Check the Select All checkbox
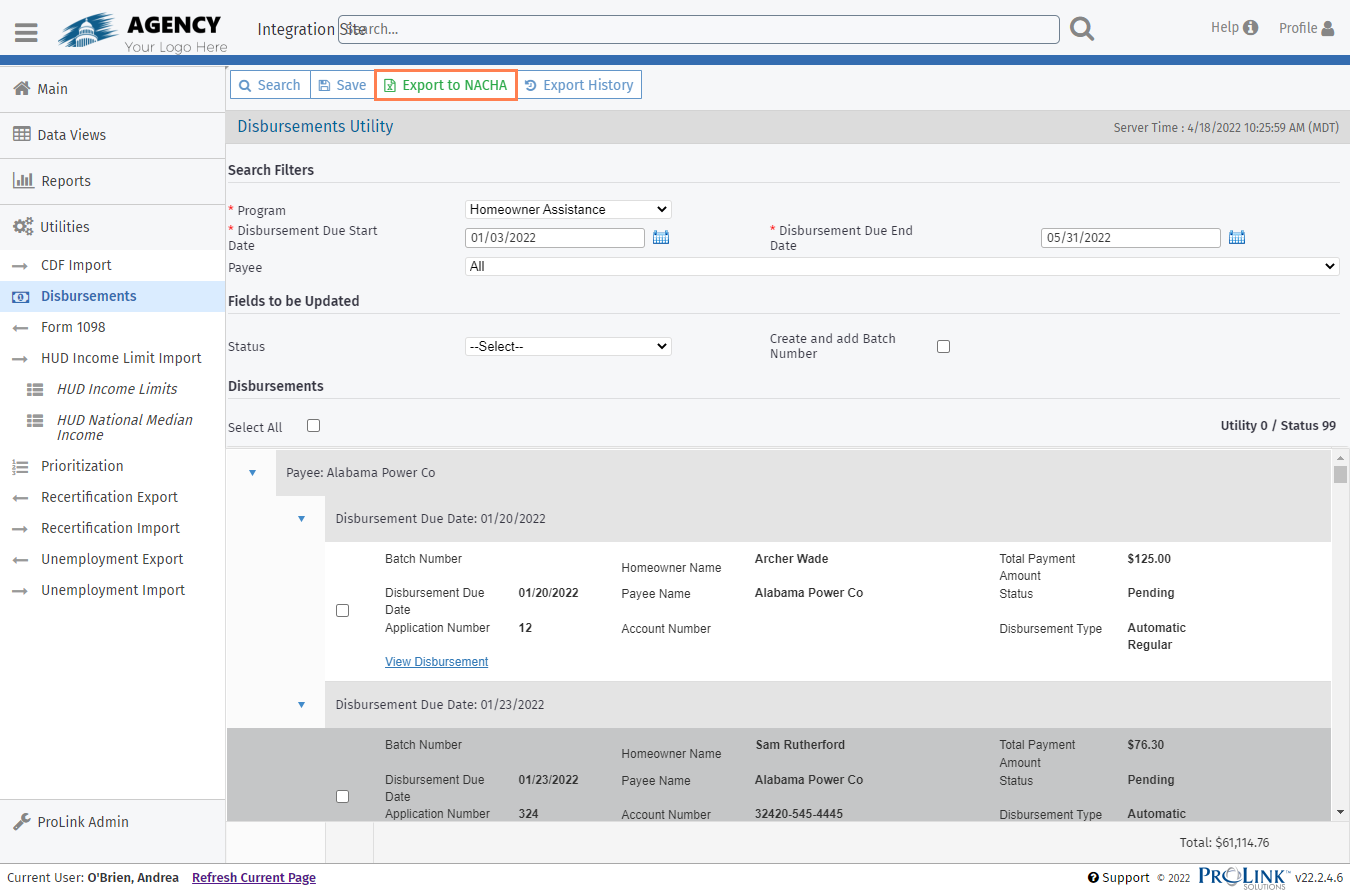 (313, 425)
